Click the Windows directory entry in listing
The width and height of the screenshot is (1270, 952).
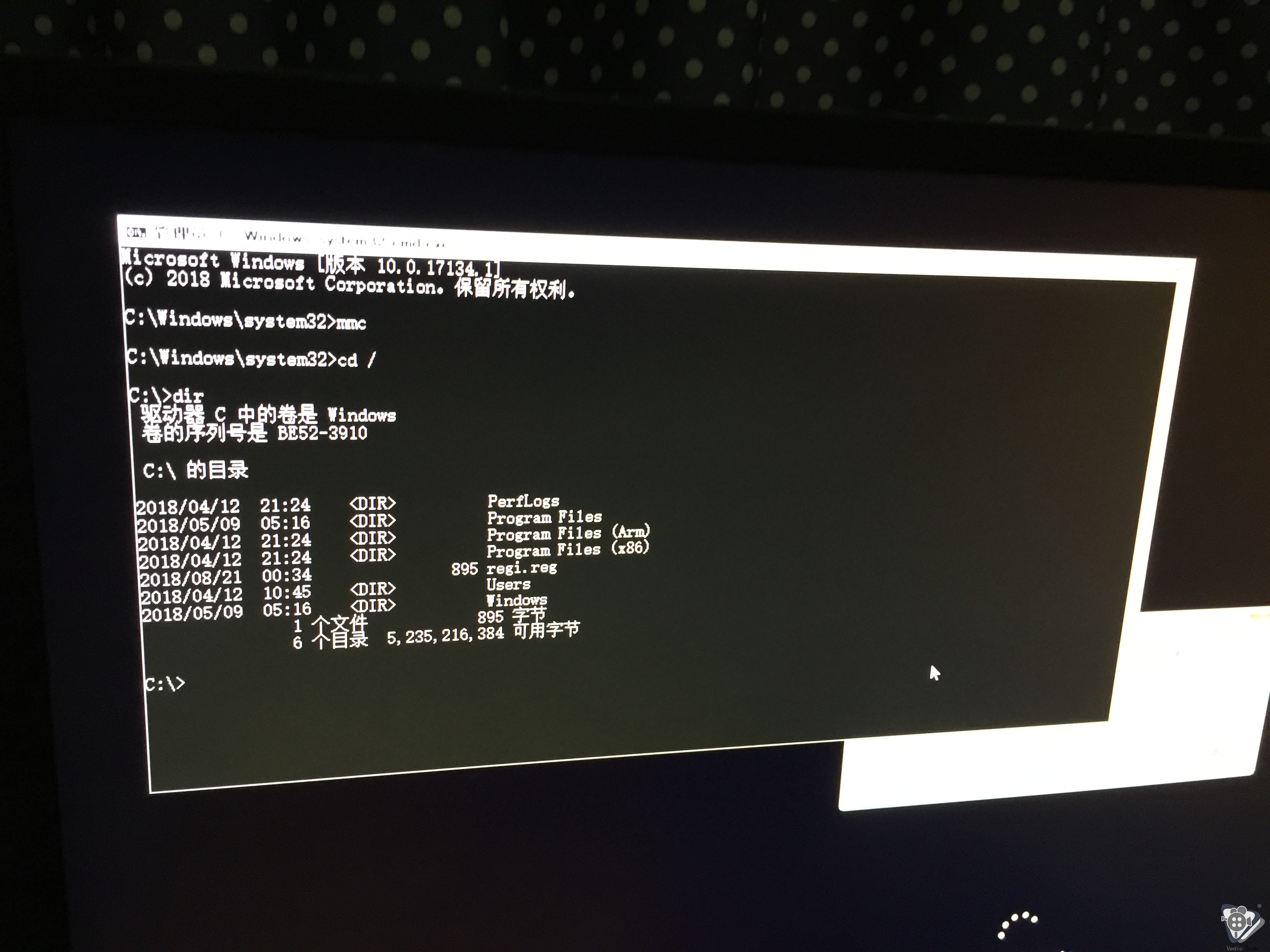(x=516, y=601)
